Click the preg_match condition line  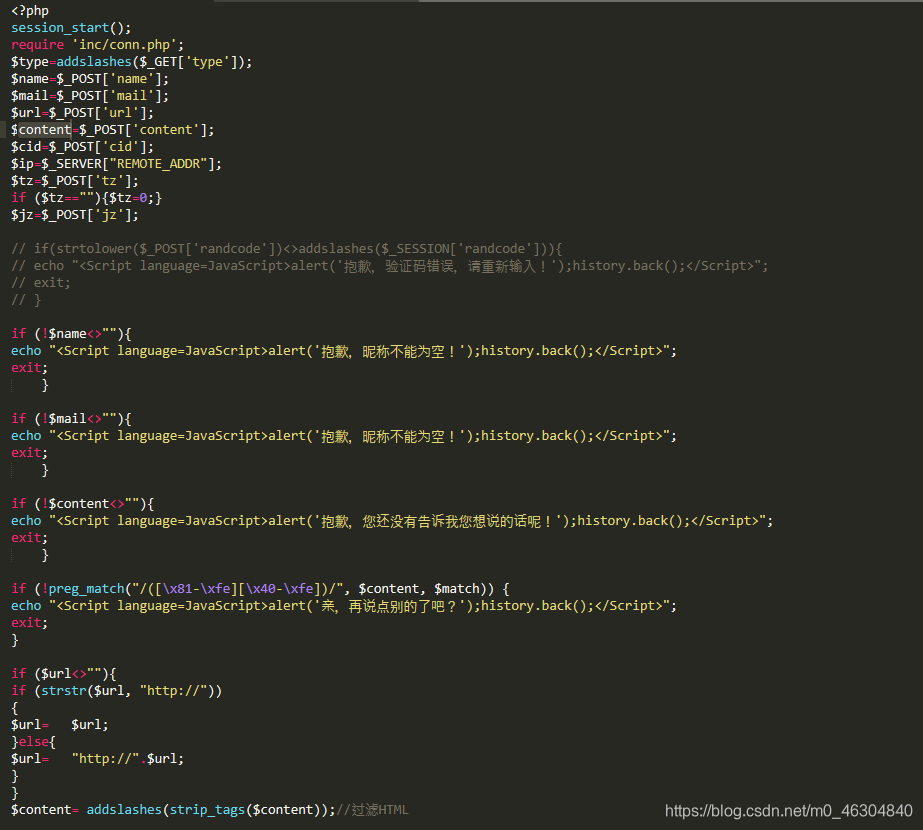click(260, 589)
